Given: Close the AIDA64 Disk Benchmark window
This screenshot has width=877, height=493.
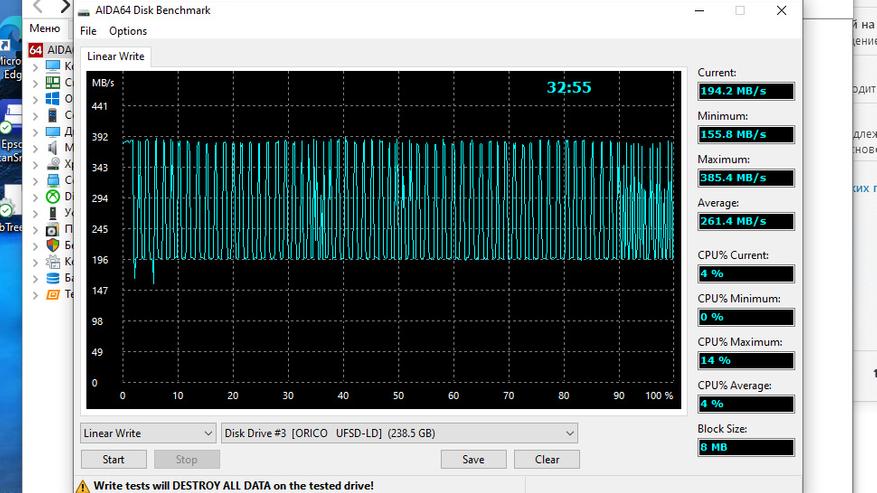Looking at the screenshot, I should click(x=781, y=11).
